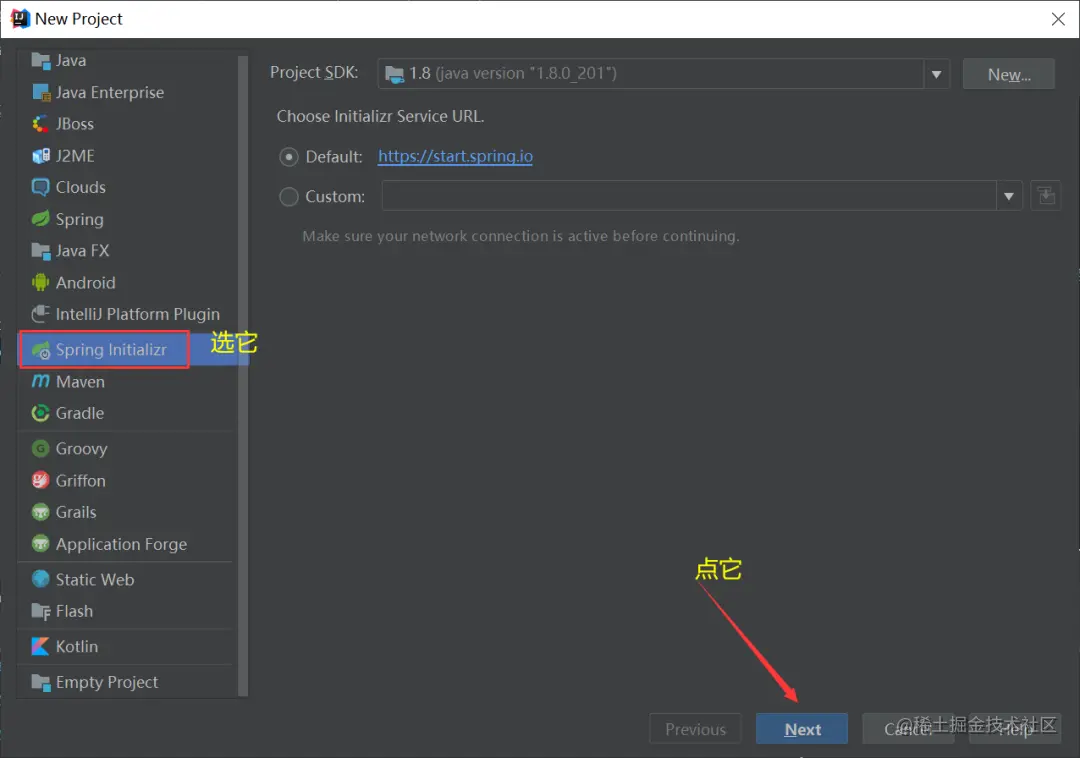Viewport: 1080px width, 758px height.
Task: Click the Static Web globe icon
Action: click(x=41, y=580)
